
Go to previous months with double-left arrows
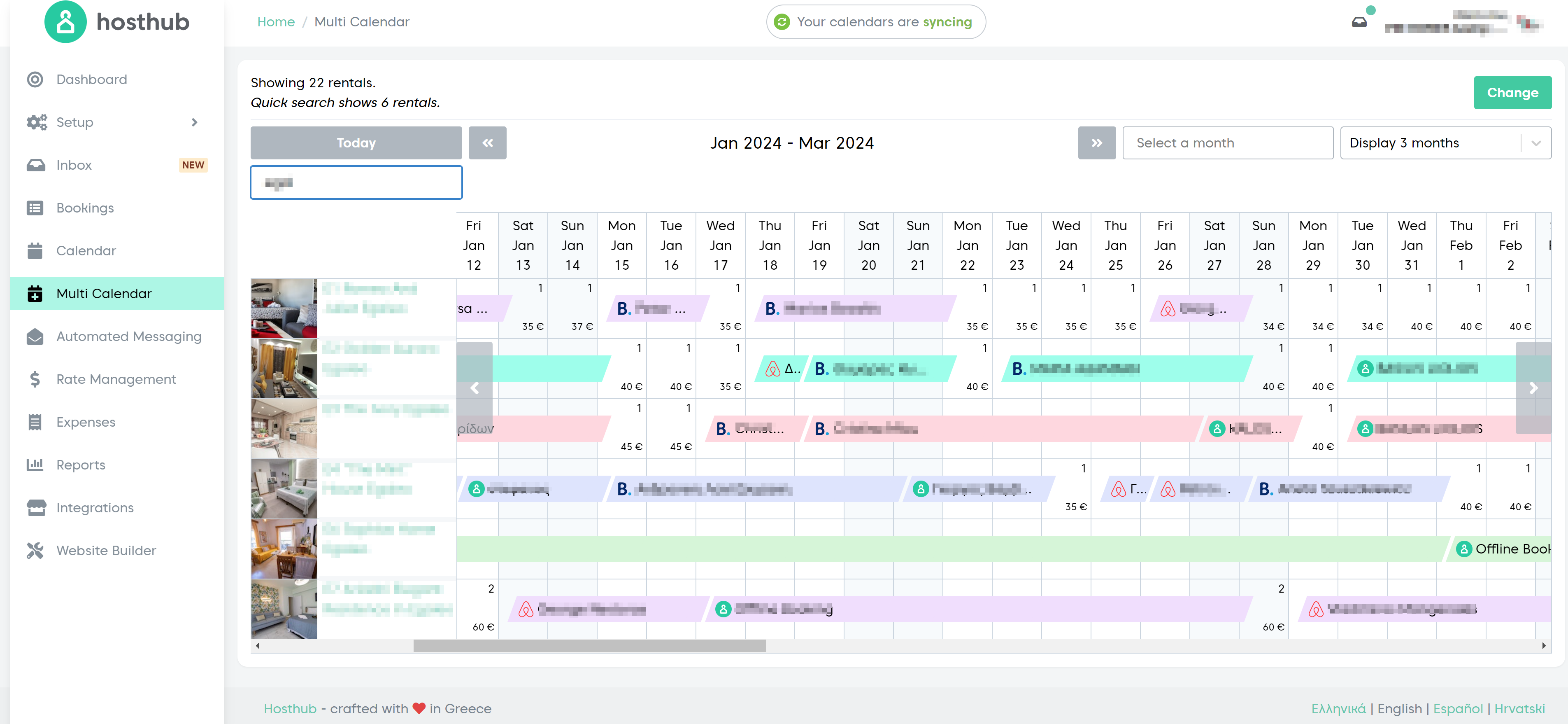point(487,143)
